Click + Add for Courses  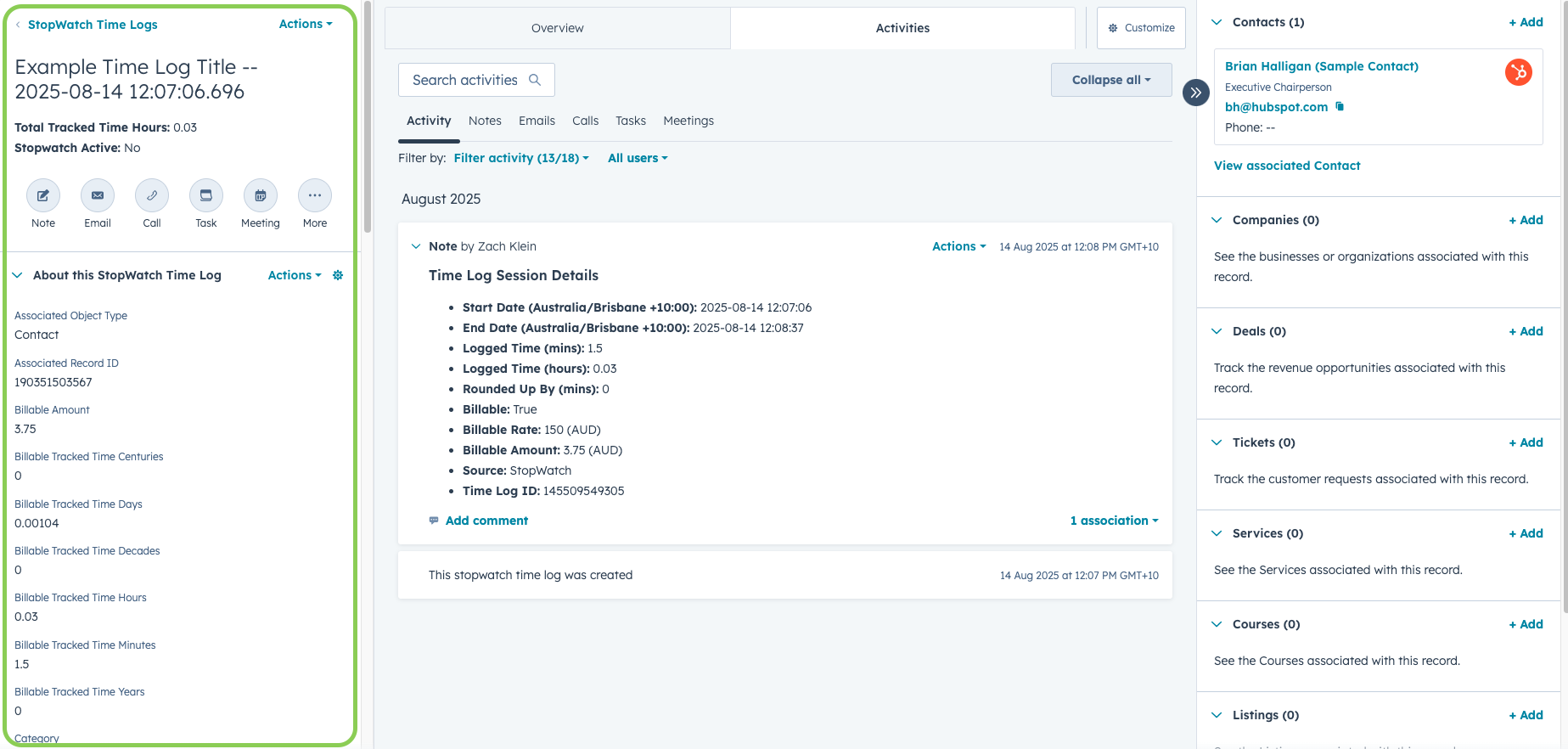coord(1526,624)
